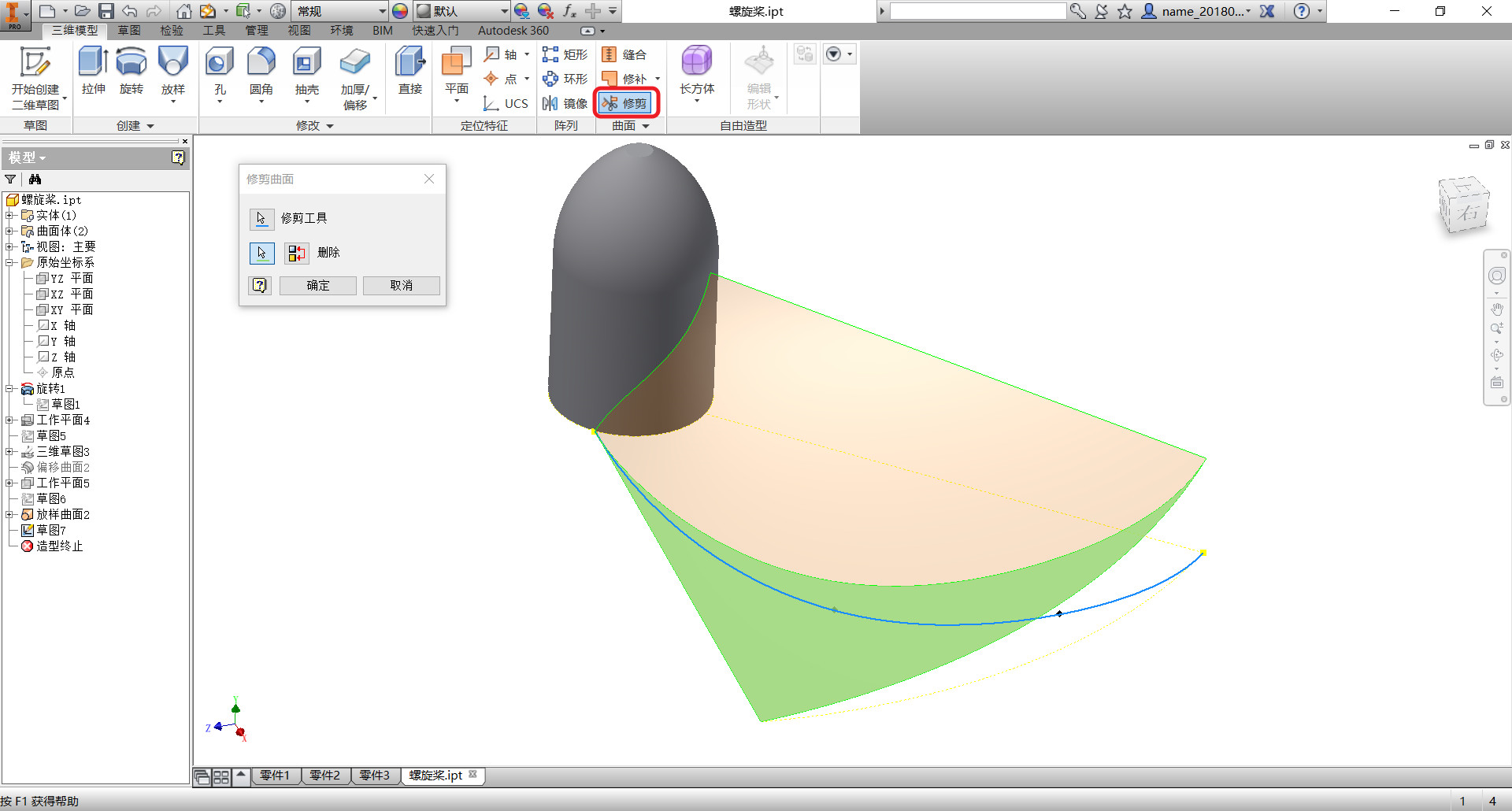Screen dimensions: 1512x811
Task: Collapse the 原始坐标系 folder
Action: pyautogui.click(x=9, y=262)
